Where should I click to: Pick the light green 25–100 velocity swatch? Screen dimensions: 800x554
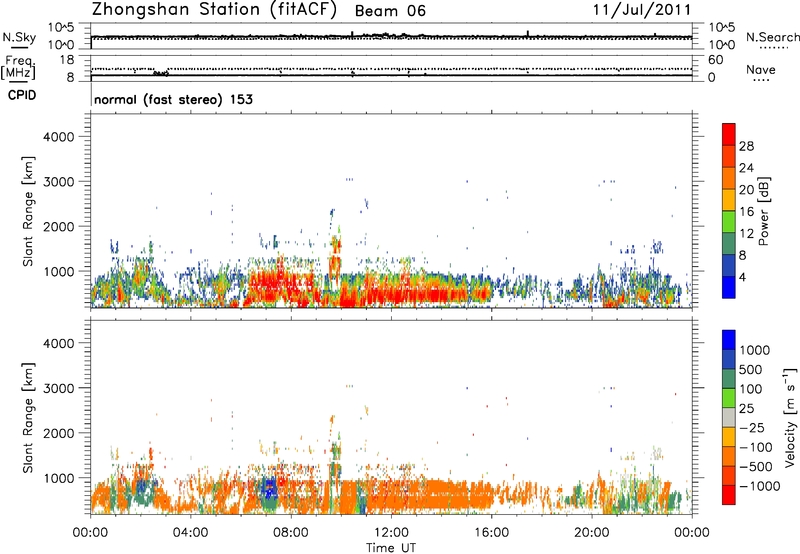click(729, 398)
